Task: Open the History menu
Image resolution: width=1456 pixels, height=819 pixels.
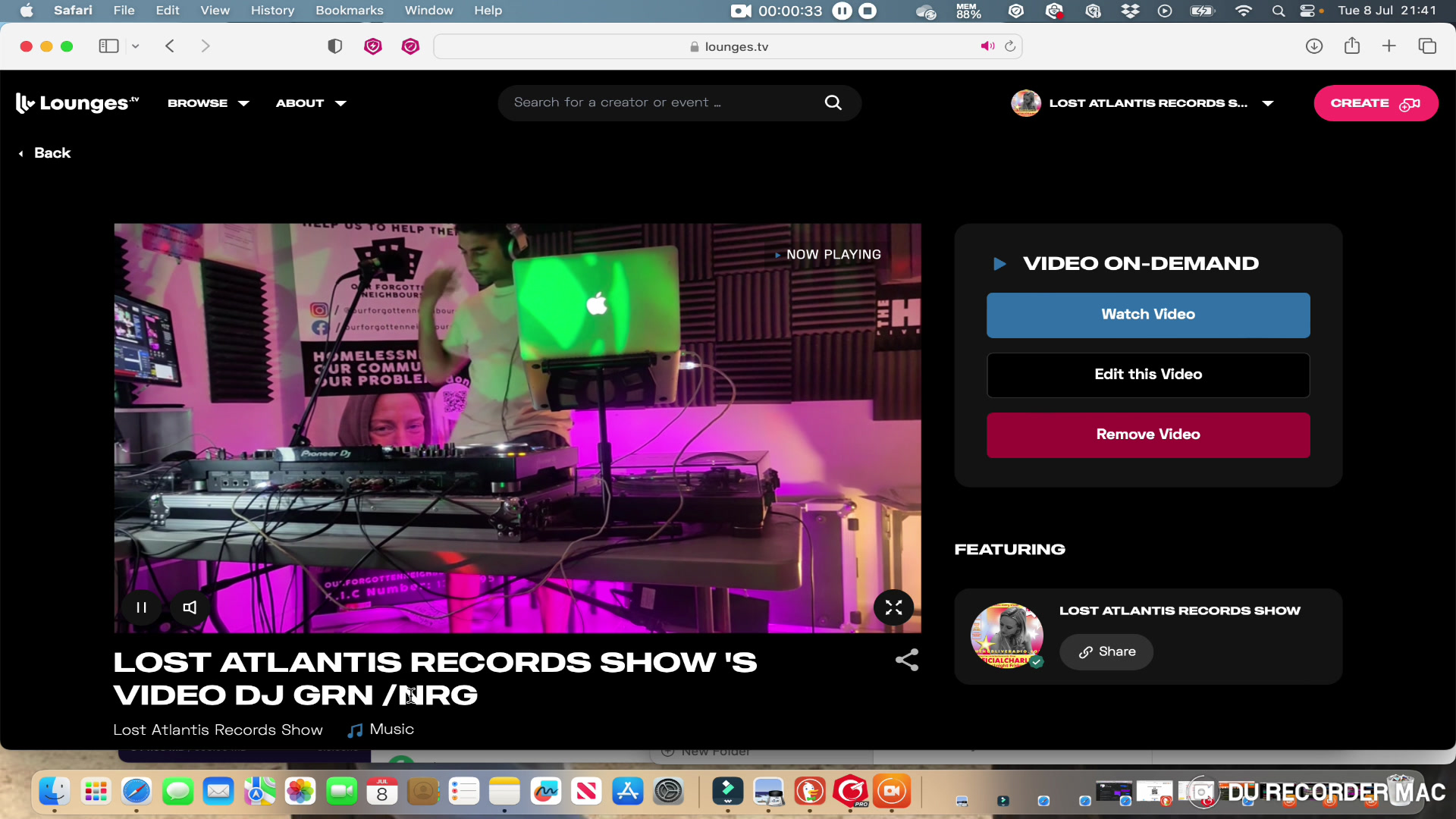Action: tap(272, 11)
